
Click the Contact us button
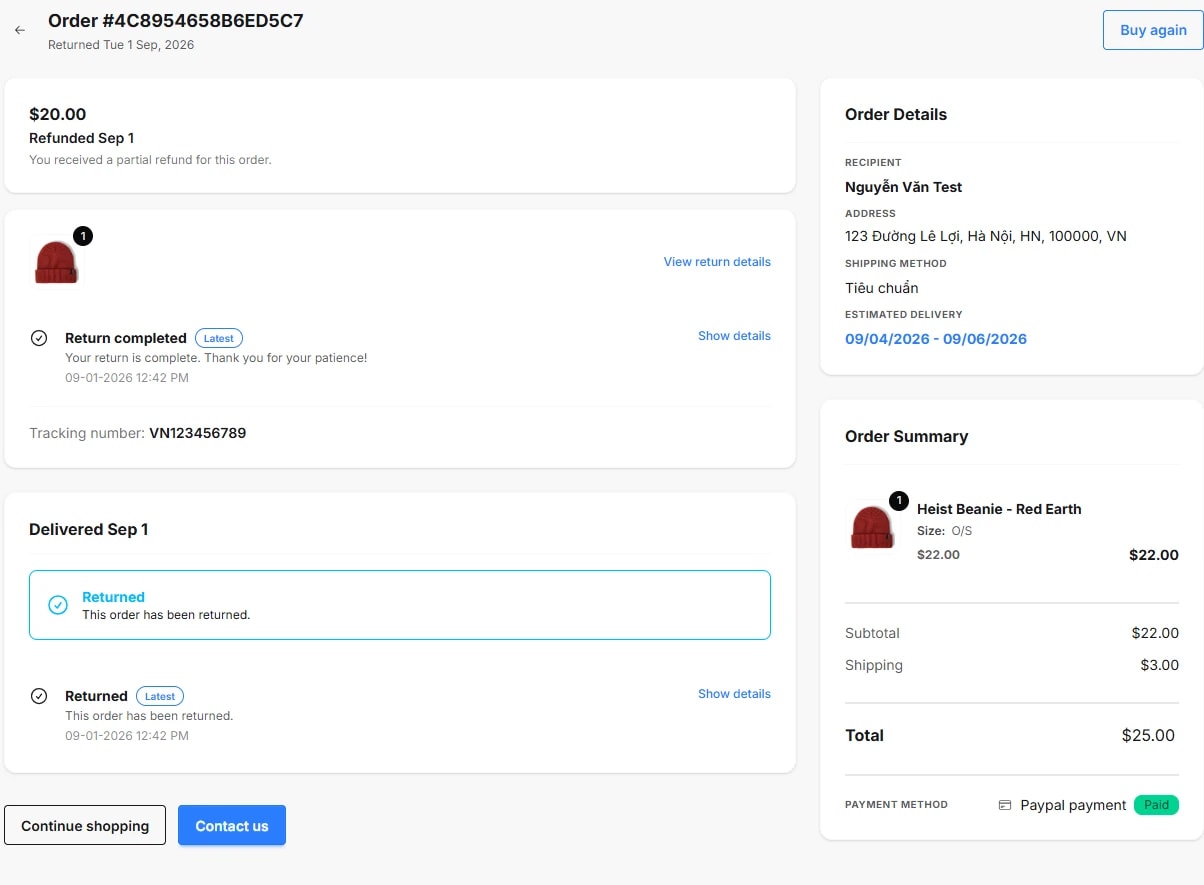tap(232, 826)
